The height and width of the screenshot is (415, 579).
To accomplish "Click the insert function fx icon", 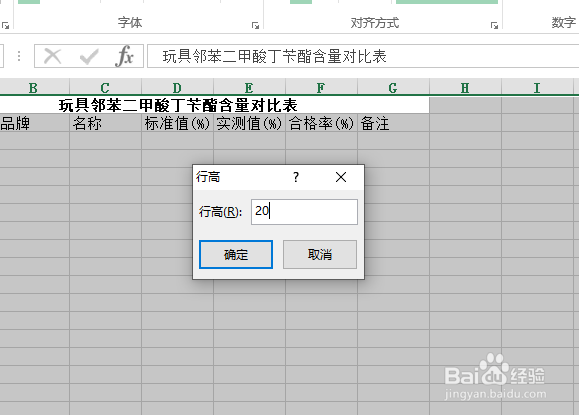I will pos(124,56).
